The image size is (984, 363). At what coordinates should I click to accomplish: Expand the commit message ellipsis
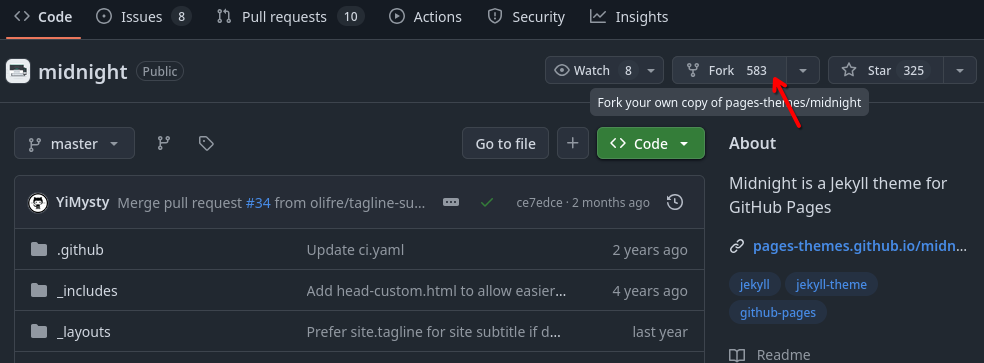coord(451,203)
